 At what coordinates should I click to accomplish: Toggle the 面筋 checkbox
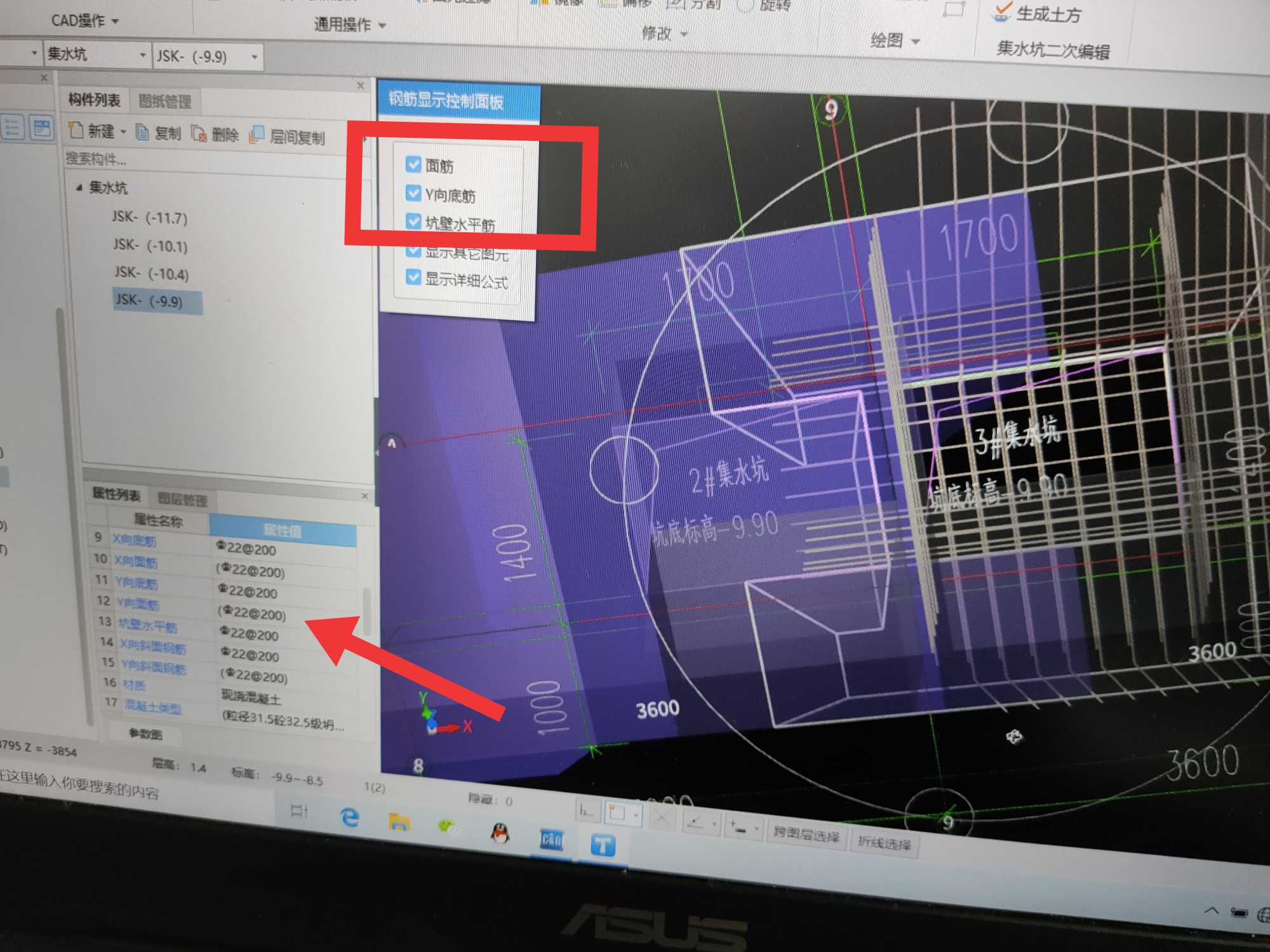click(413, 164)
